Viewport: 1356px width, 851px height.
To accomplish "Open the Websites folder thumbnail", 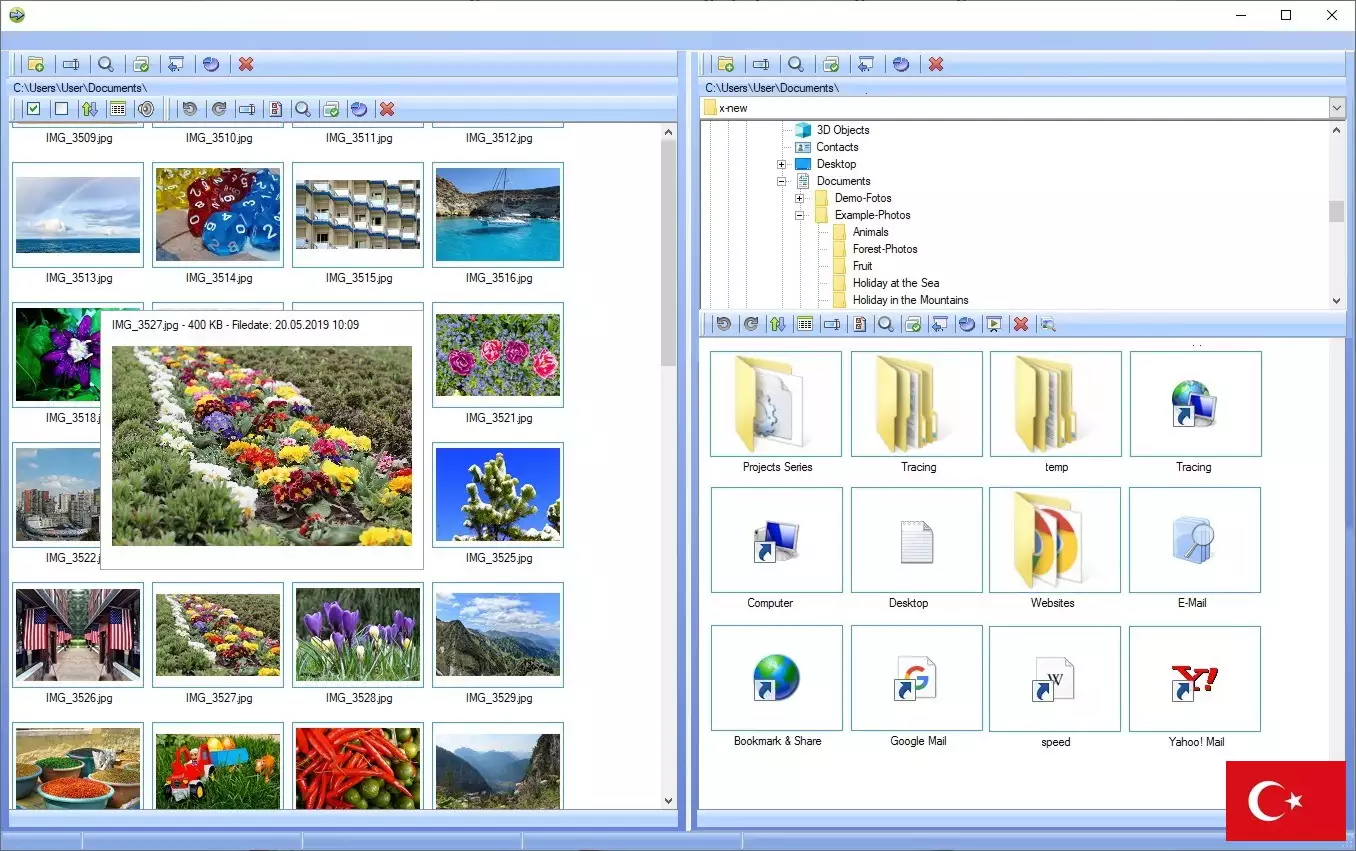I will click(x=1054, y=540).
